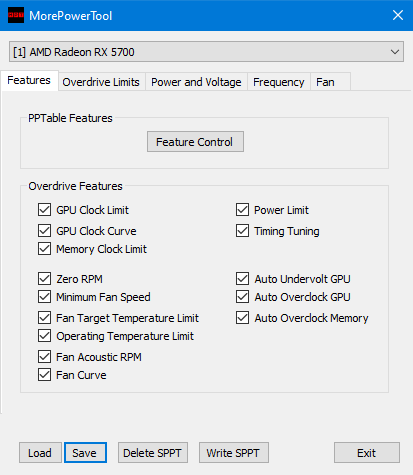Screen dimensions: 413x475
Task: Disable Minimum Fan Speed
Action: click(x=44, y=297)
